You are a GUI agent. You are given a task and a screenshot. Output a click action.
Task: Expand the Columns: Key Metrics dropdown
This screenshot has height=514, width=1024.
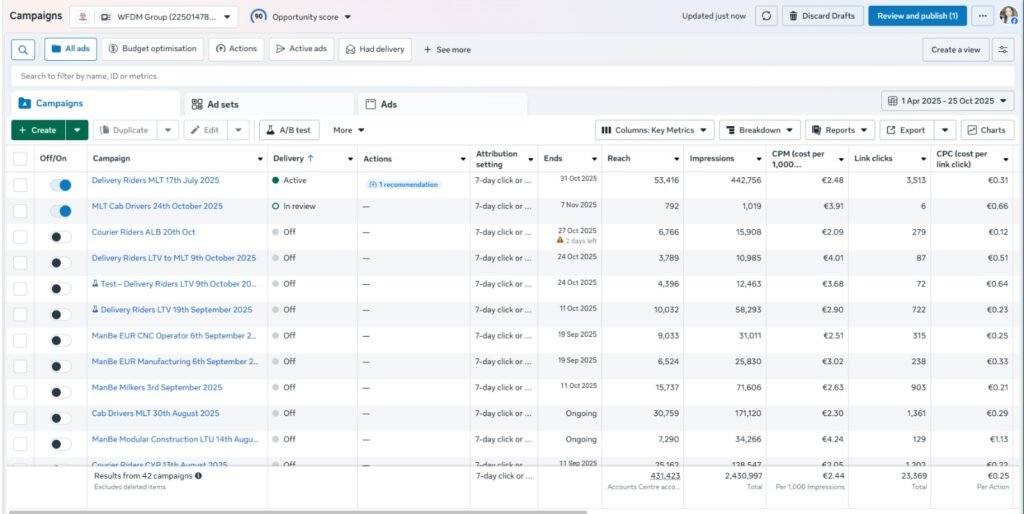[655, 130]
